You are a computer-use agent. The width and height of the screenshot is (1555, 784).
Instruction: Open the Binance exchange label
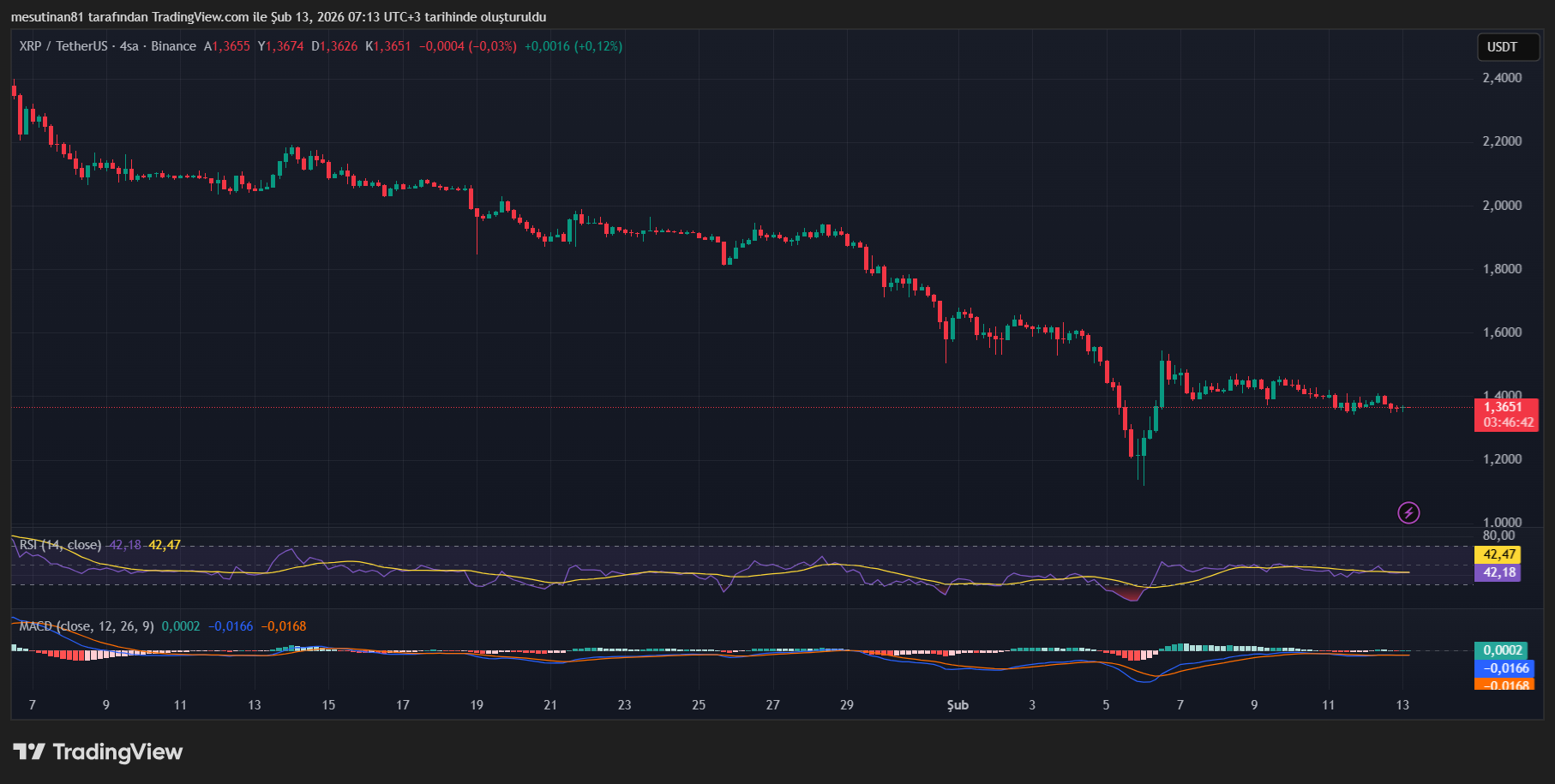click(x=174, y=46)
